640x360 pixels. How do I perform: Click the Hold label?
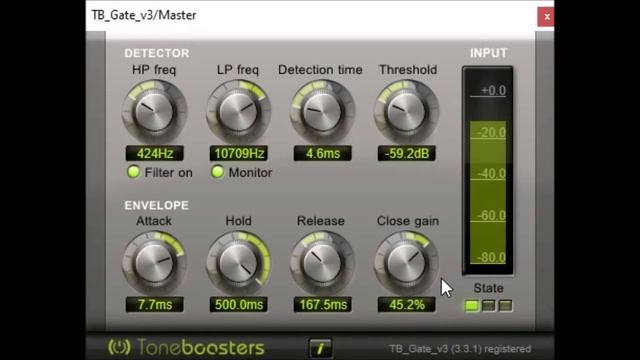coord(238,221)
